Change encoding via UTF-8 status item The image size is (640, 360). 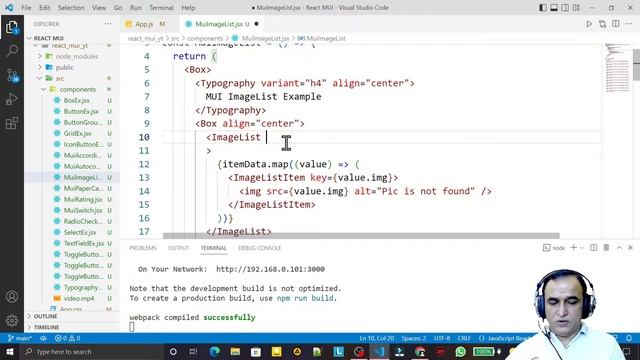[x=442, y=338]
